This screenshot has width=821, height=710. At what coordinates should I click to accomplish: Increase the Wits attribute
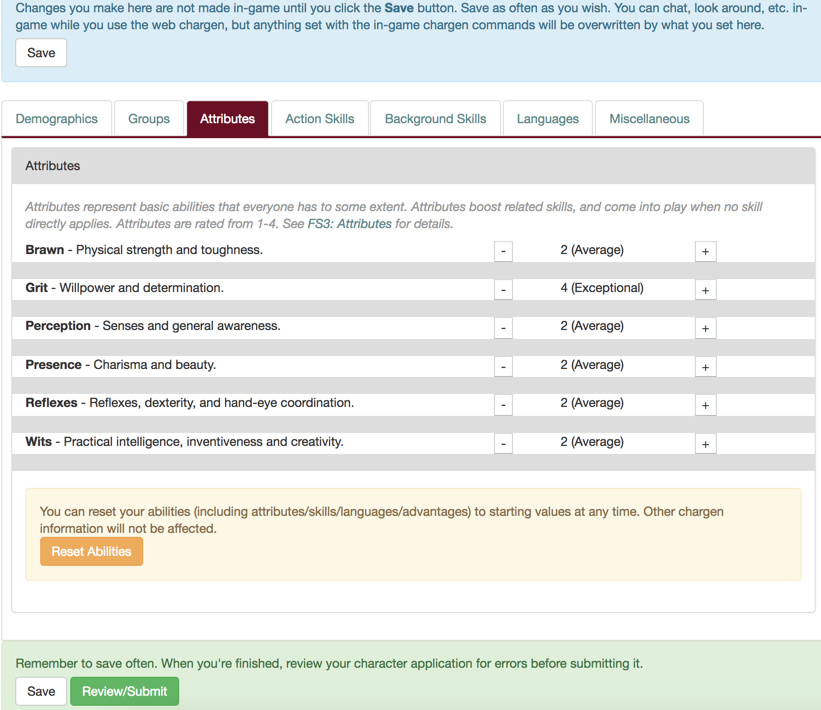coord(705,443)
